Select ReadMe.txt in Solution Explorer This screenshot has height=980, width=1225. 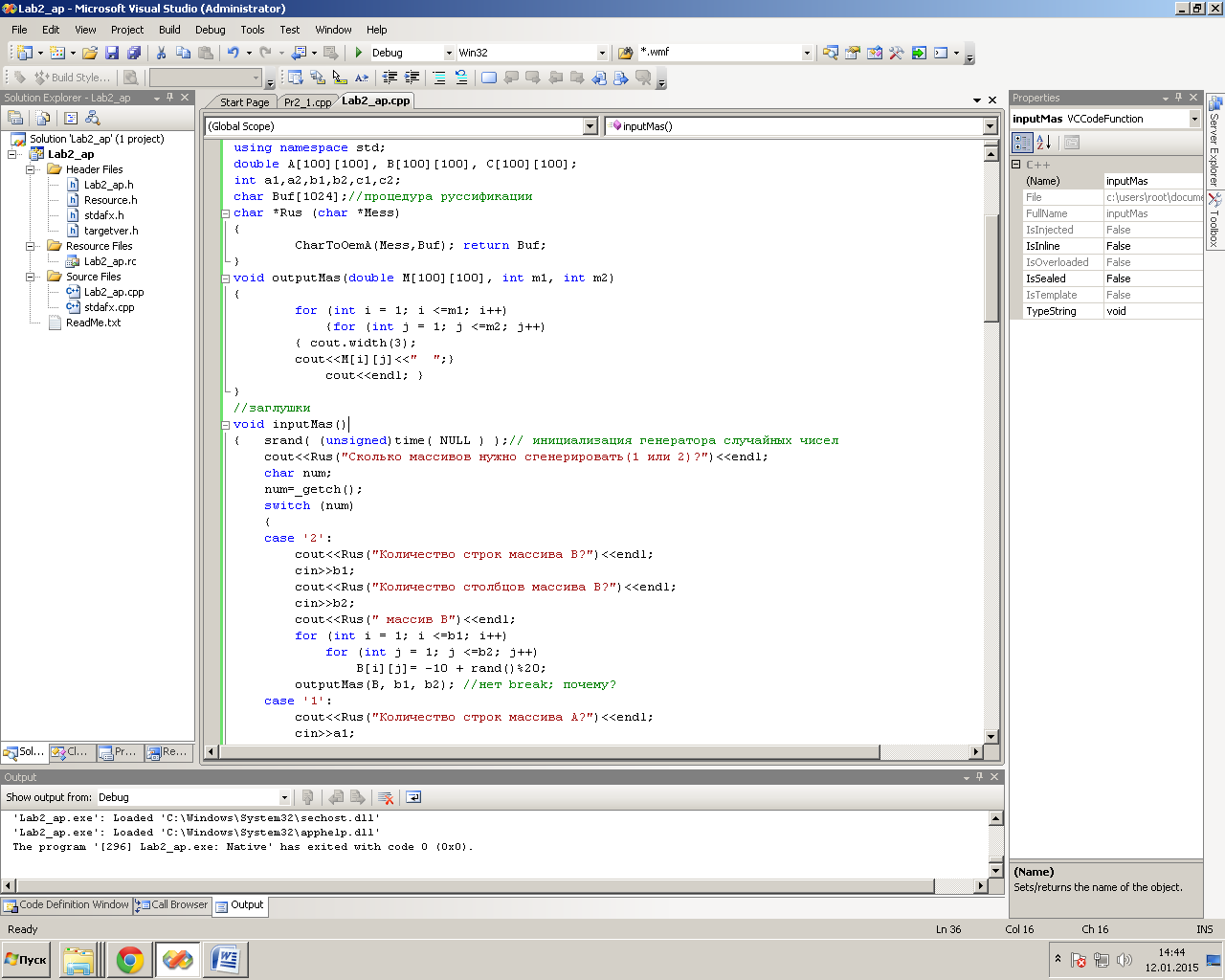[x=93, y=323]
